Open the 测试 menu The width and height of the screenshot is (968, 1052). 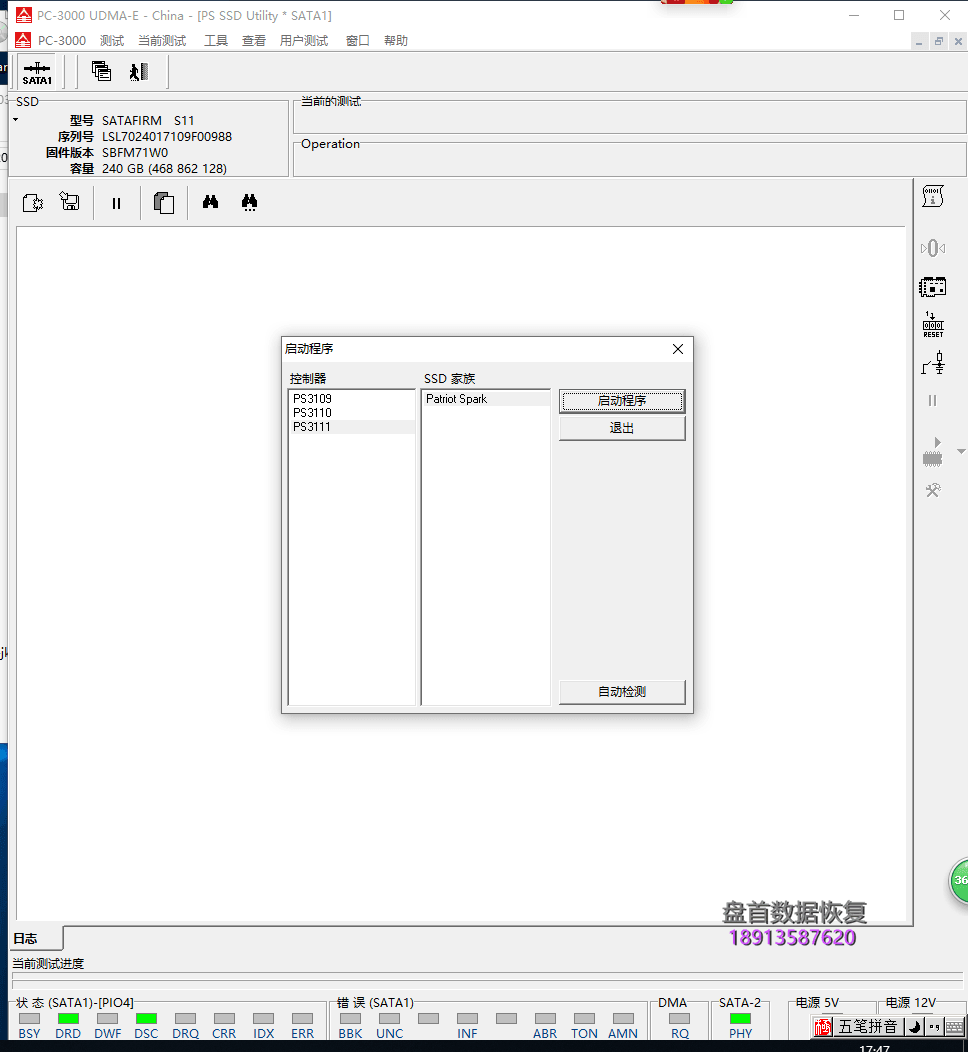(112, 41)
